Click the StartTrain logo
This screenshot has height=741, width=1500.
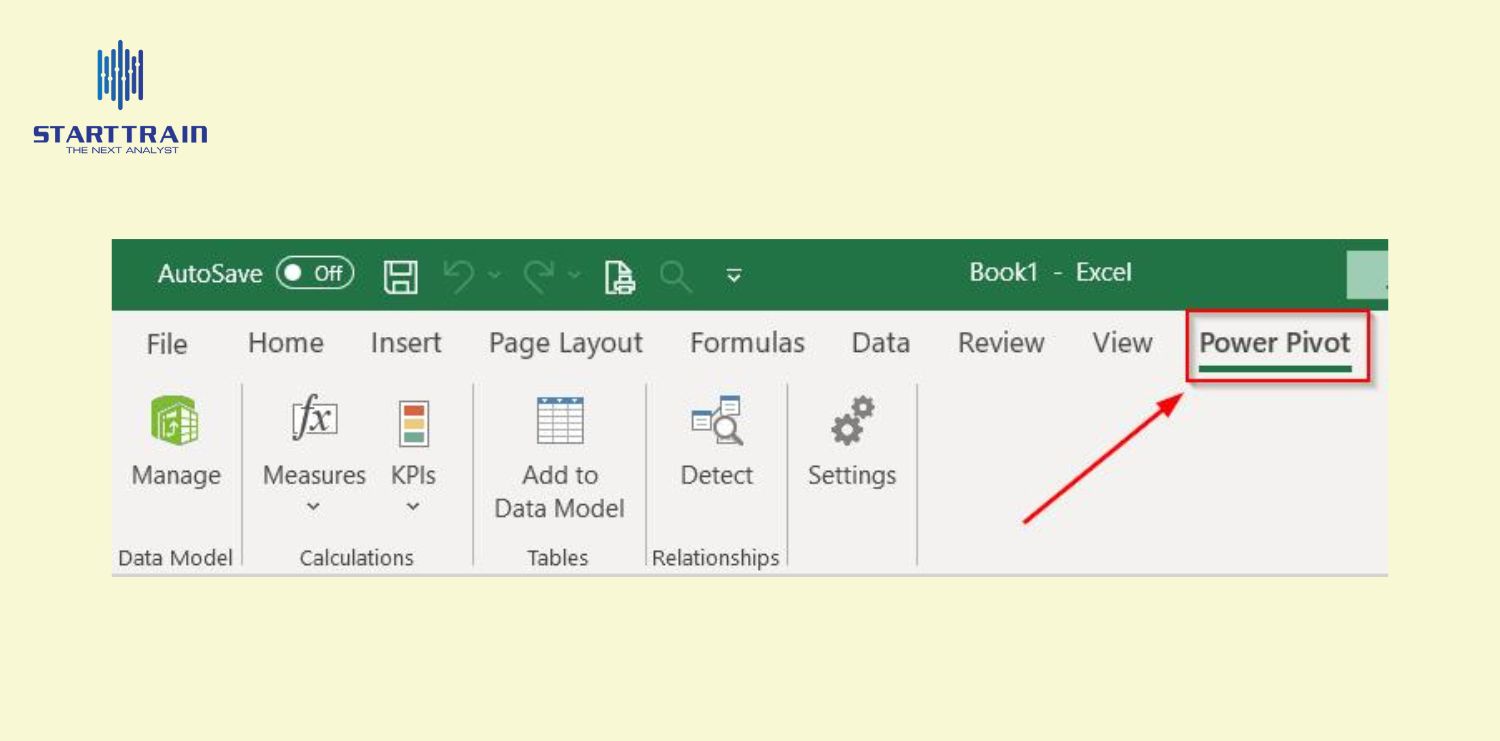120,97
